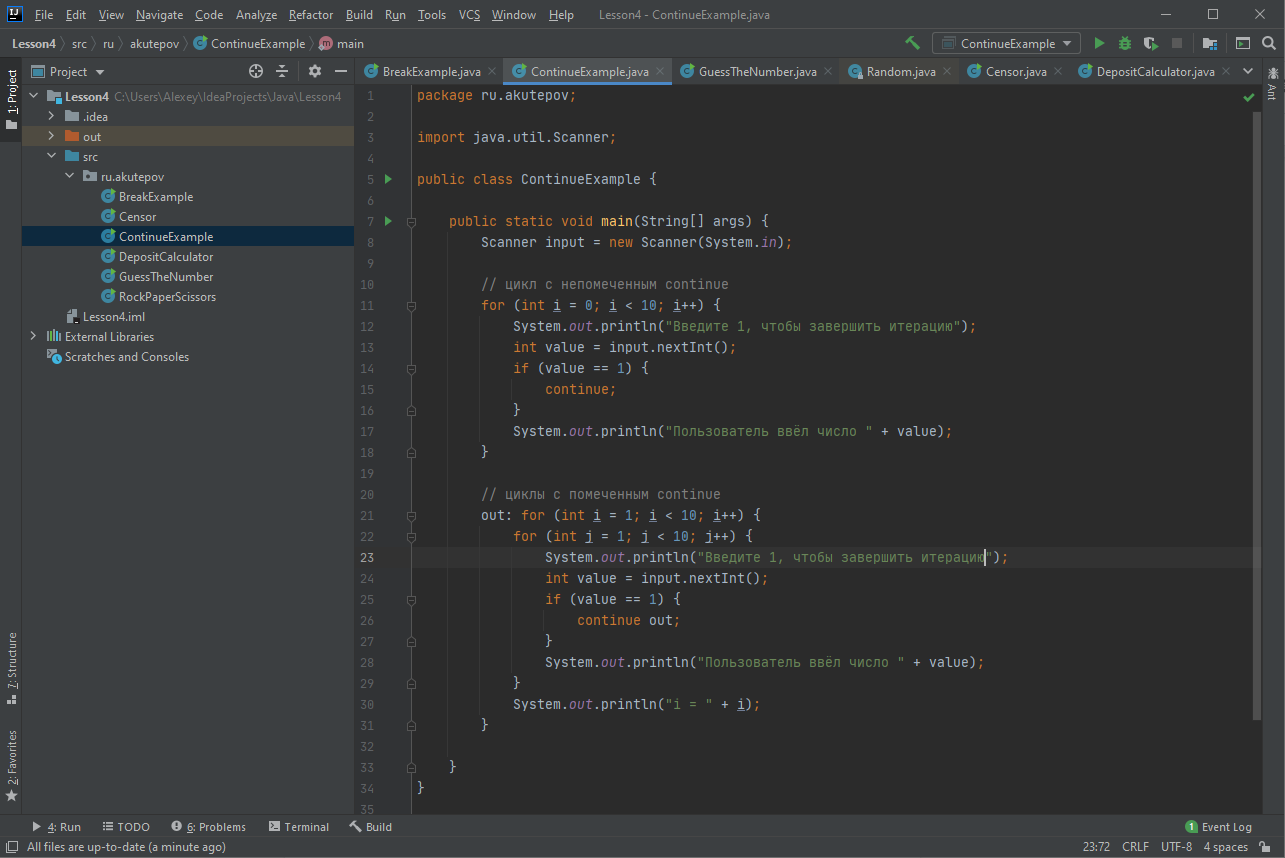Open Project Structure icon in toolbar
This screenshot has height=858, width=1285.
(x=1210, y=43)
